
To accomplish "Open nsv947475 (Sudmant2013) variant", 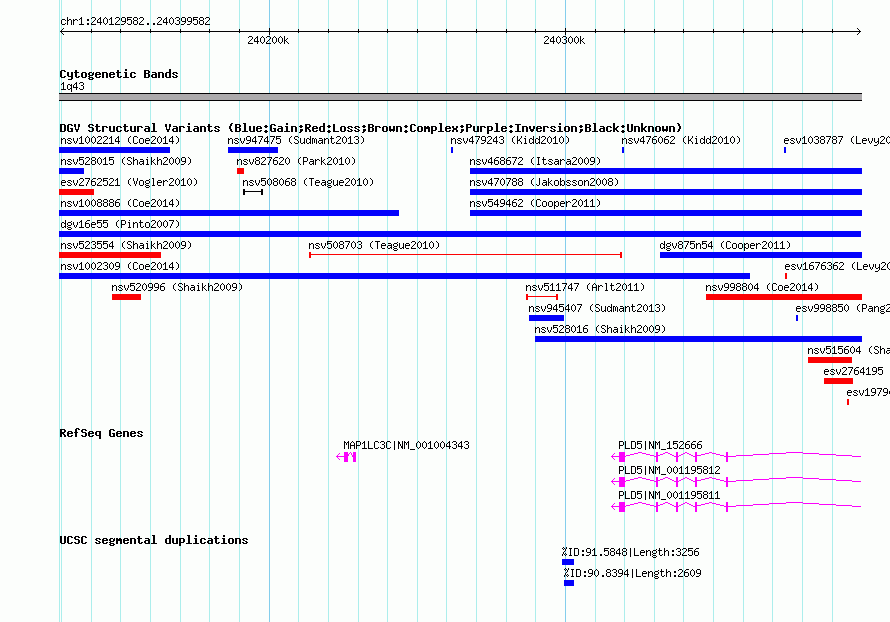I will [x=296, y=140].
